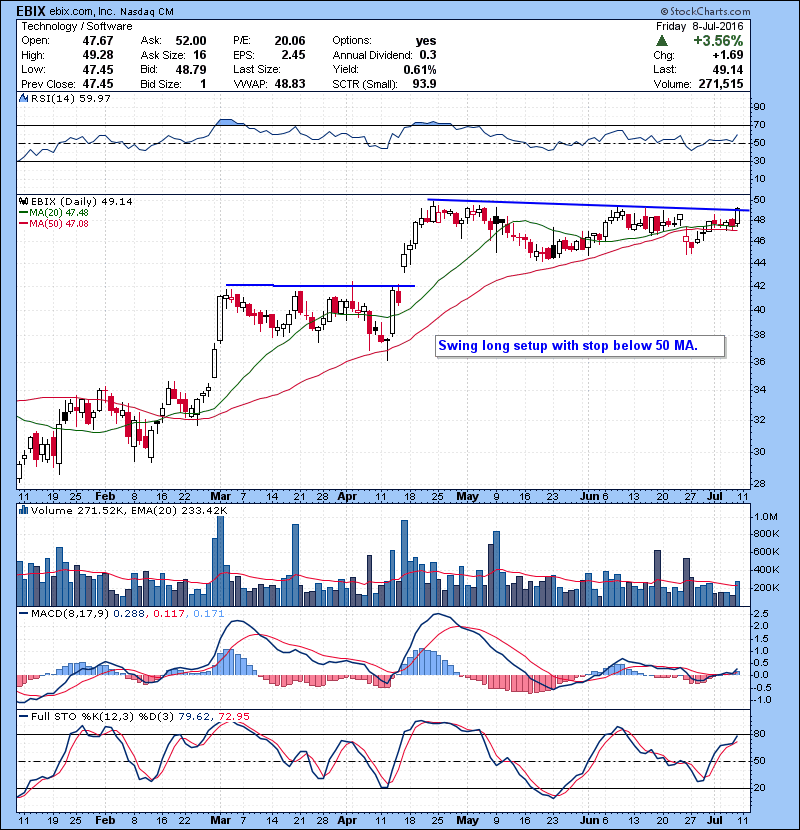Screen dimensions: 800x830
Task: Click the Full STO legend marker
Action: (x=23, y=716)
